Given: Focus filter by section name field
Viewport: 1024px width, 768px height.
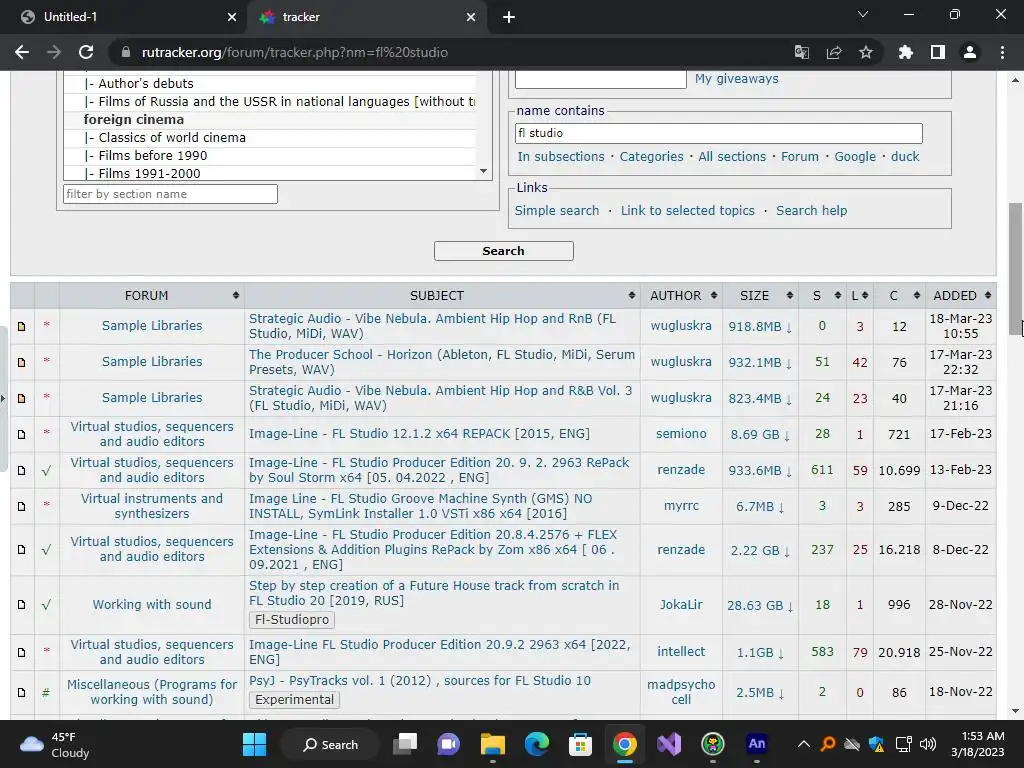Looking at the screenshot, I should pos(170,194).
